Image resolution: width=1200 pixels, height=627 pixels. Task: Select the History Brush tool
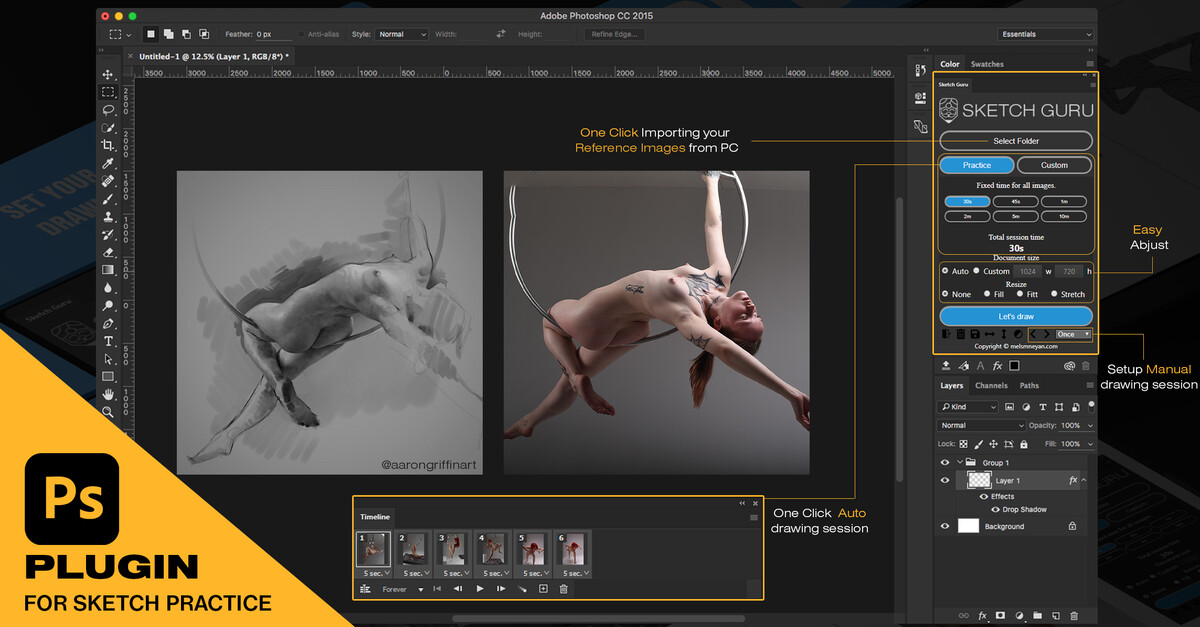[x=107, y=235]
